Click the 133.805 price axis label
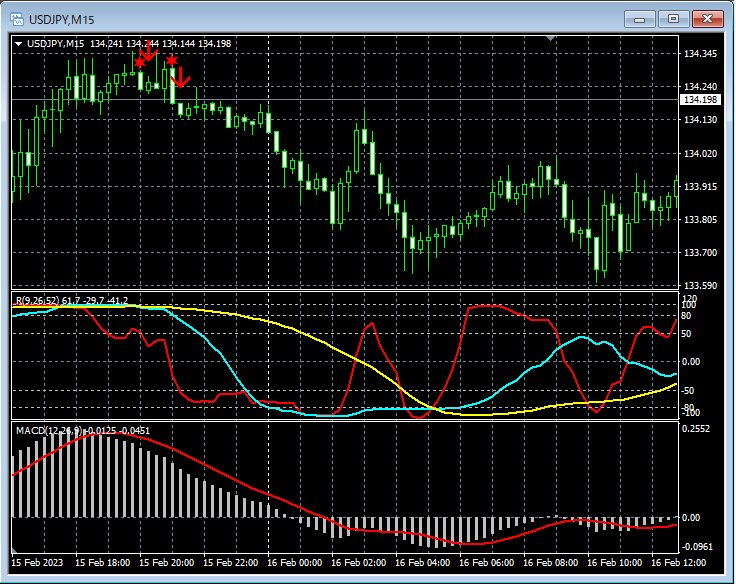 tap(699, 219)
